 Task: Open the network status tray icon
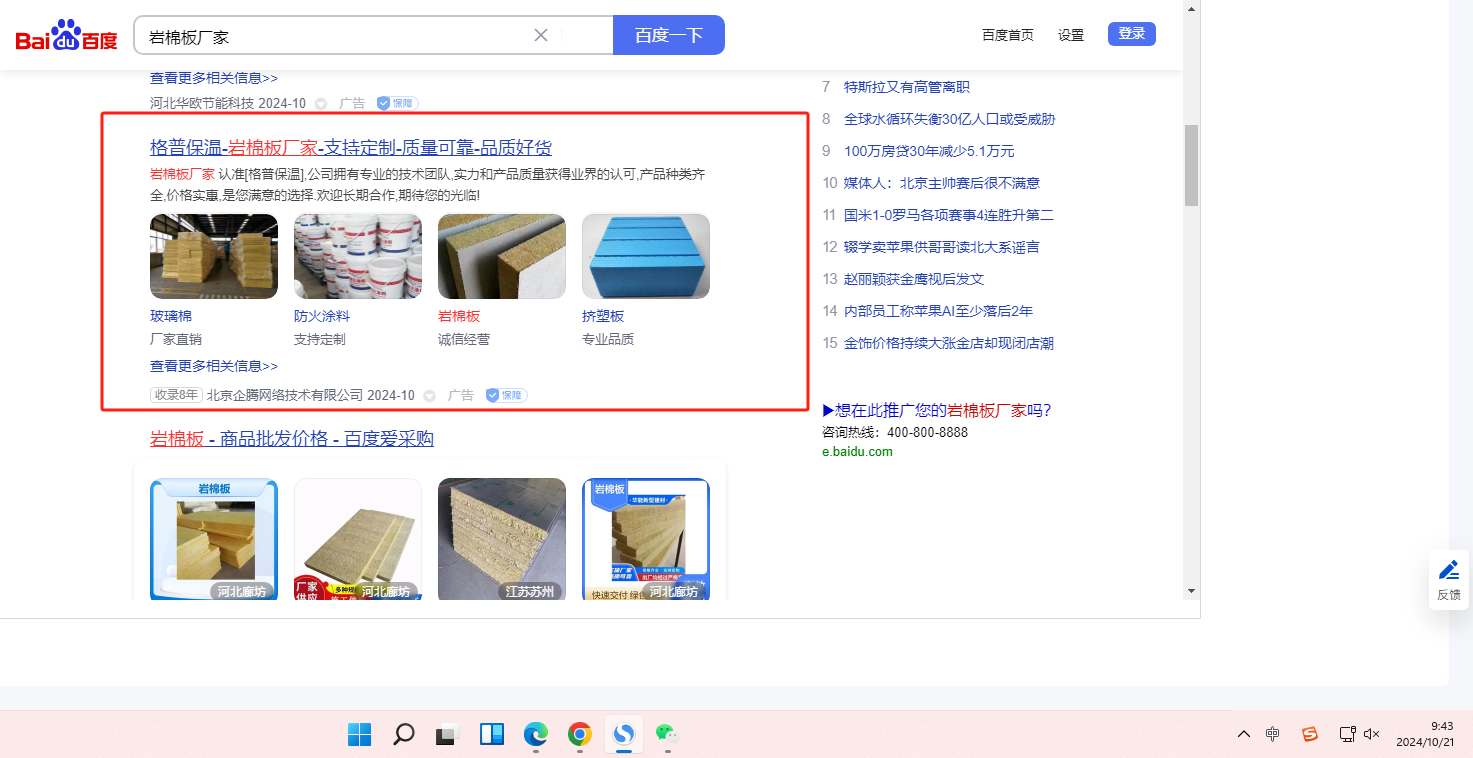1348,734
